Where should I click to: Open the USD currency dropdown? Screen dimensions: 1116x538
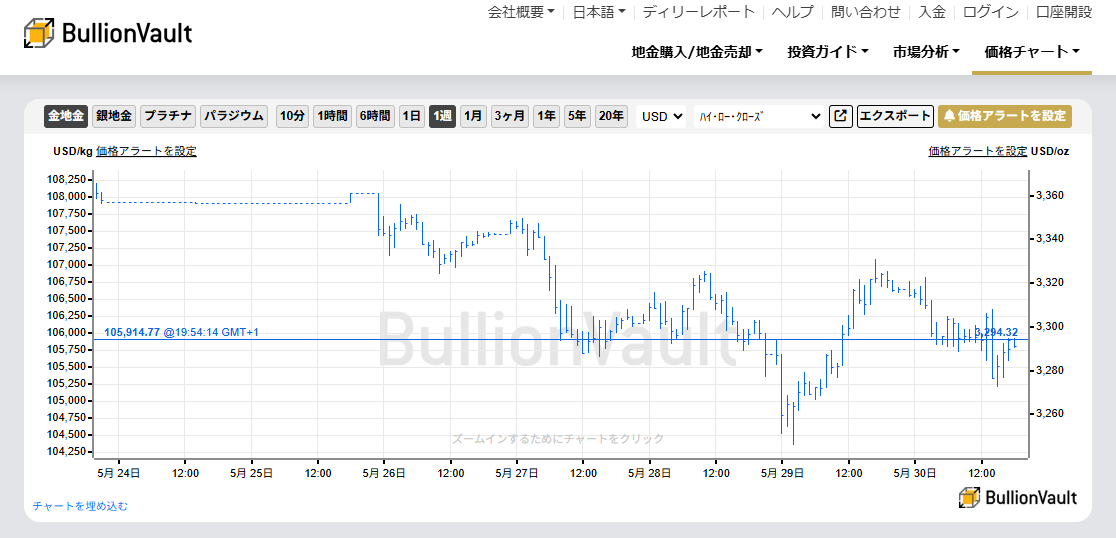[661, 116]
